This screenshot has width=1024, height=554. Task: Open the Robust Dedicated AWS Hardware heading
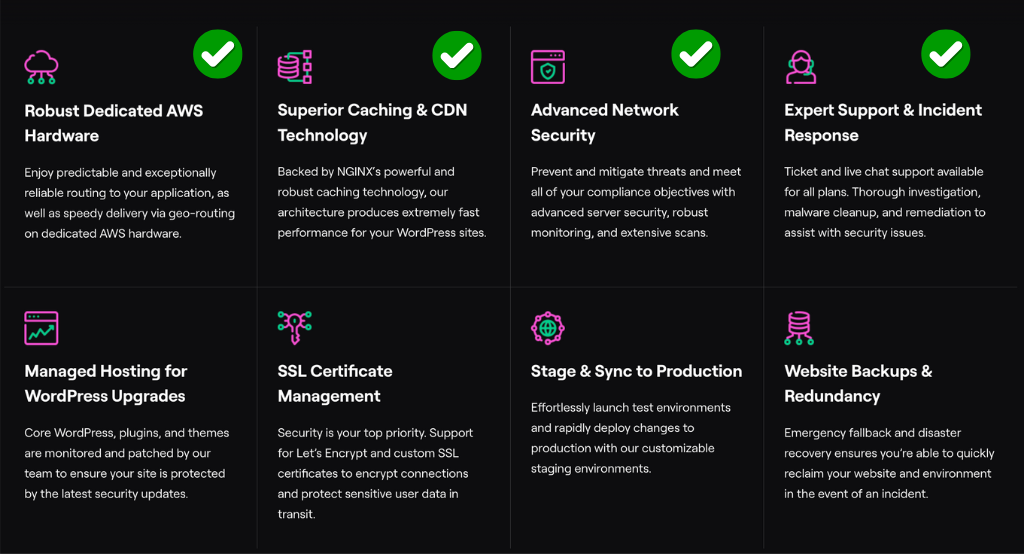(x=114, y=123)
